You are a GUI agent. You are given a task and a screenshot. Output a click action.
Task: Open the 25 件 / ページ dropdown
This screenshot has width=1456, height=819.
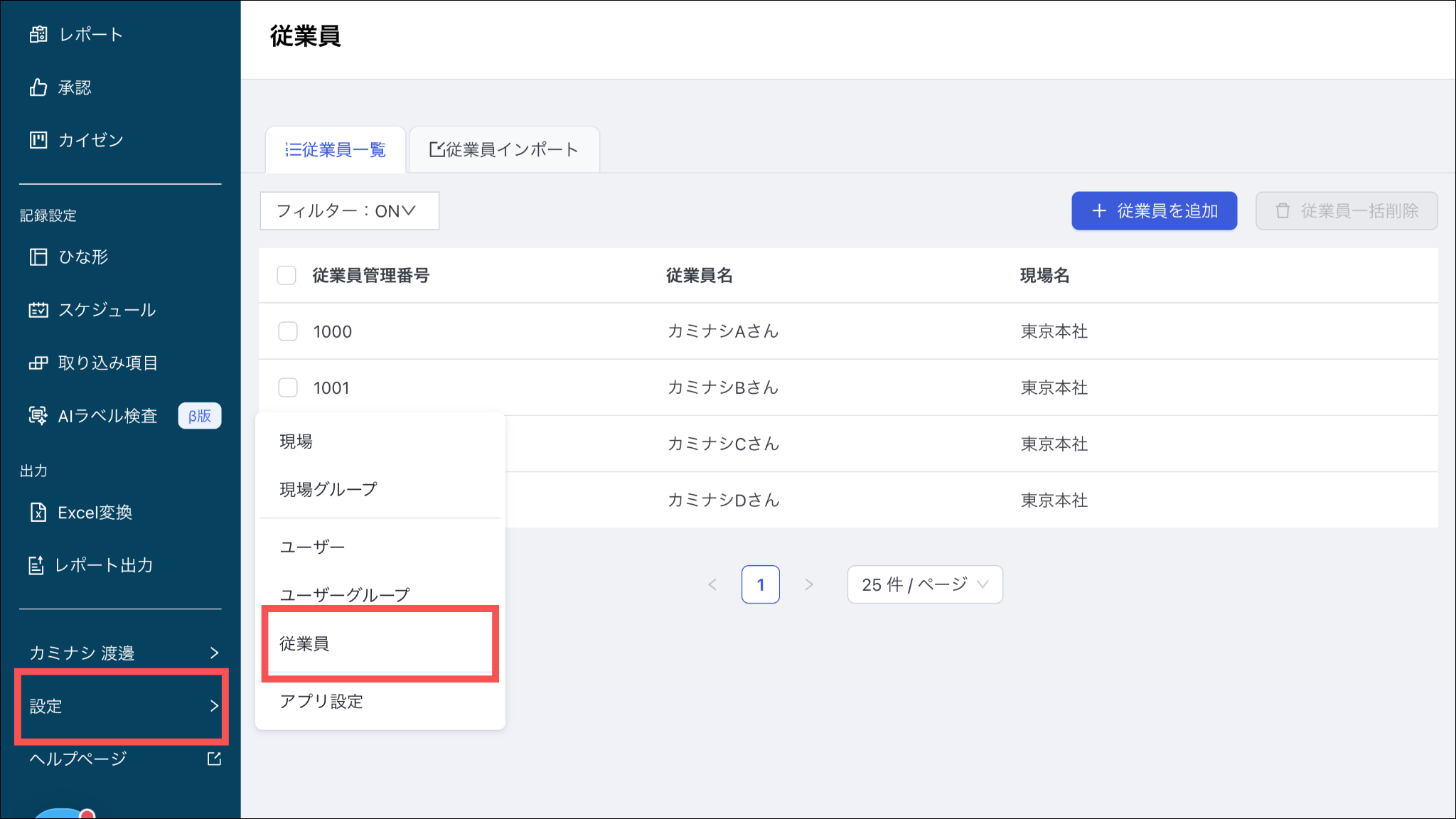924,584
